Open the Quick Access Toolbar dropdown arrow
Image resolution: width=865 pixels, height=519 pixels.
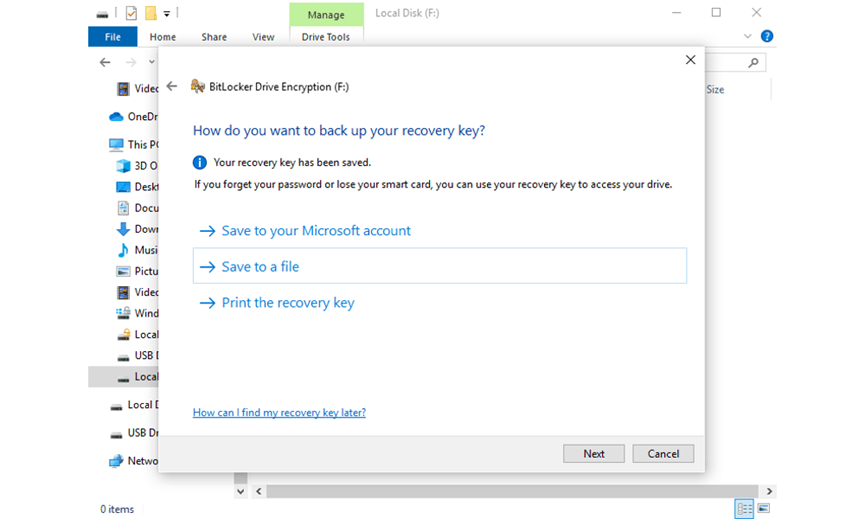pos(167,14)
